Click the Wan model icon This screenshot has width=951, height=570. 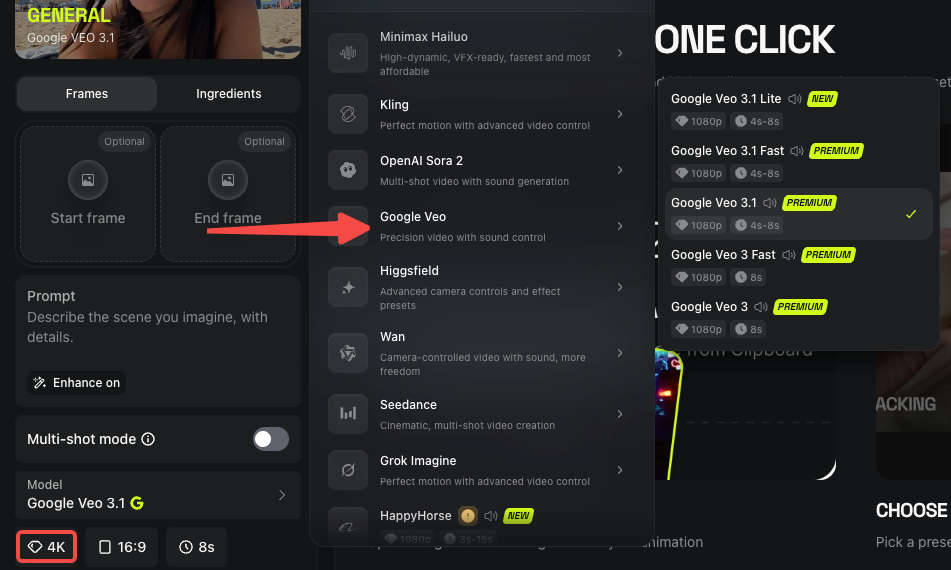point(348,353)
